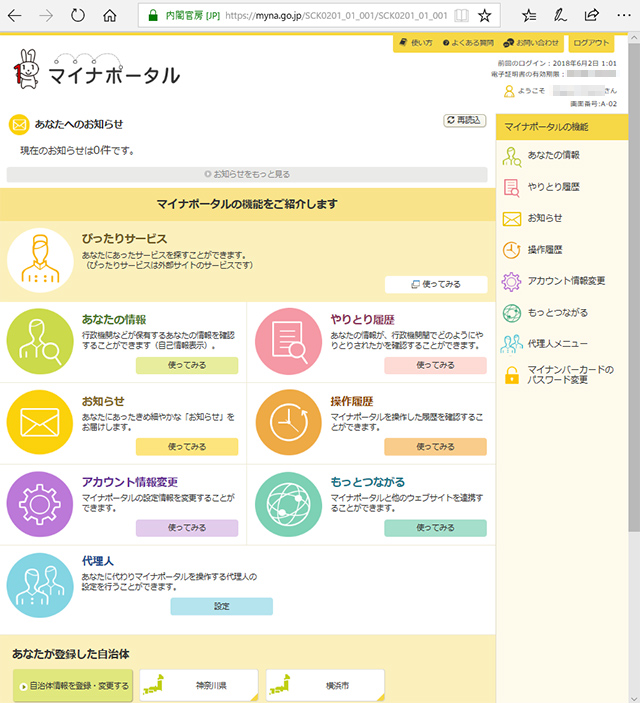This screenshot has width=640, height=703.
Task: Click the vertical scrollbar thumb
Action: [x=634, y=287]
